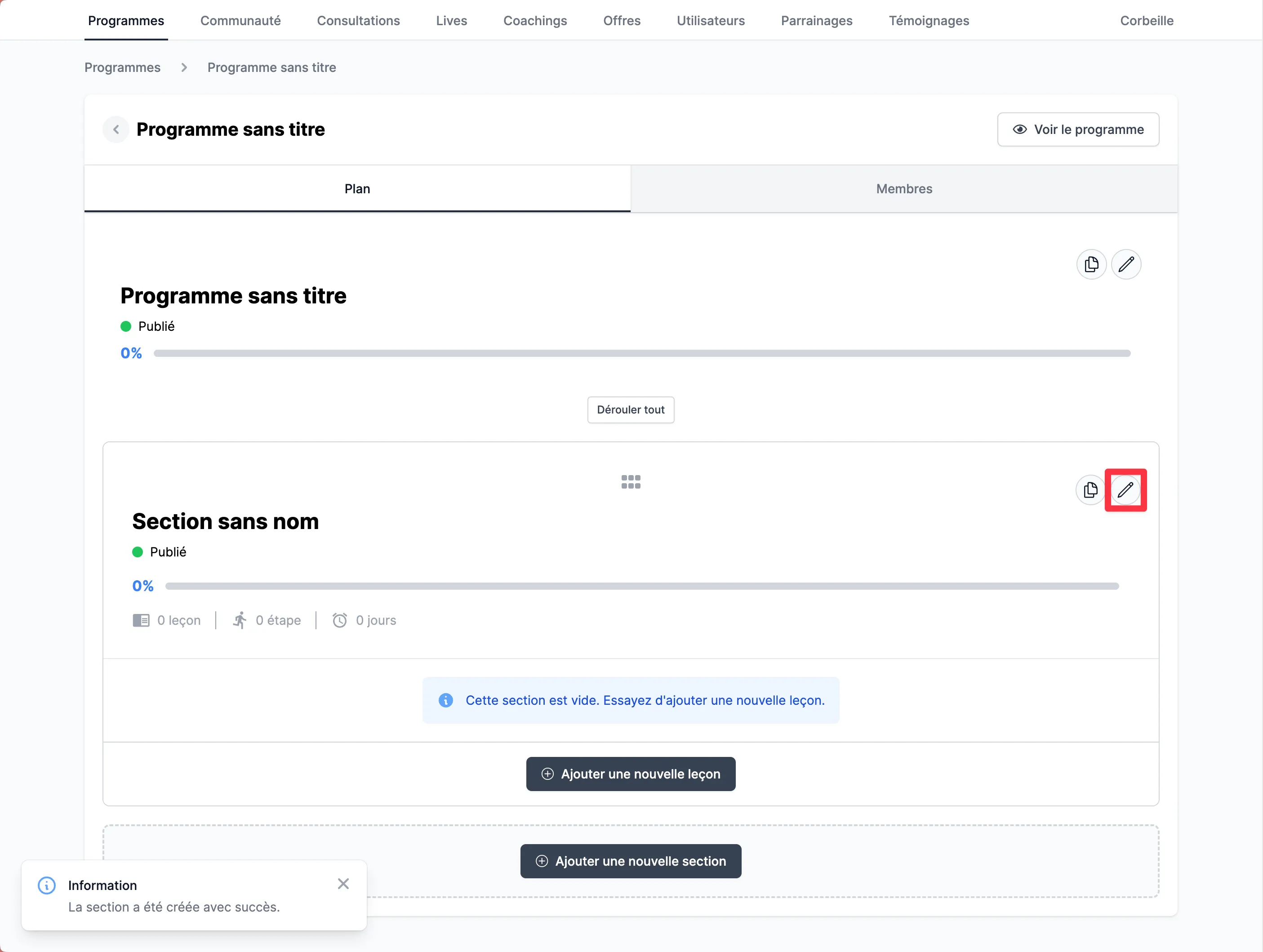Image resolution: width=1263 pixels, height=952 pixels.
Task: Close the Information notification
Action: click(343, 884)
